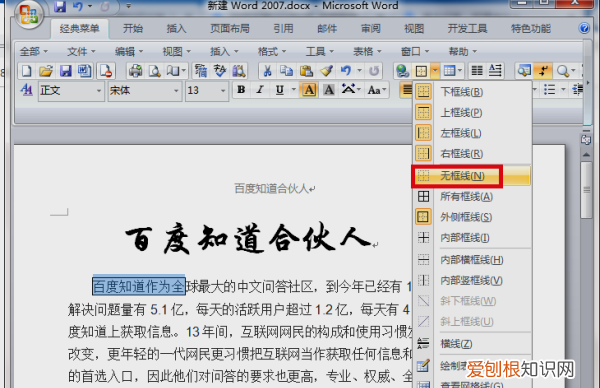Image resolution: width=600 pixels, height=388 pixels.
Task: Click the vertical scrollbar up arrow
Action: coord(586,155)
